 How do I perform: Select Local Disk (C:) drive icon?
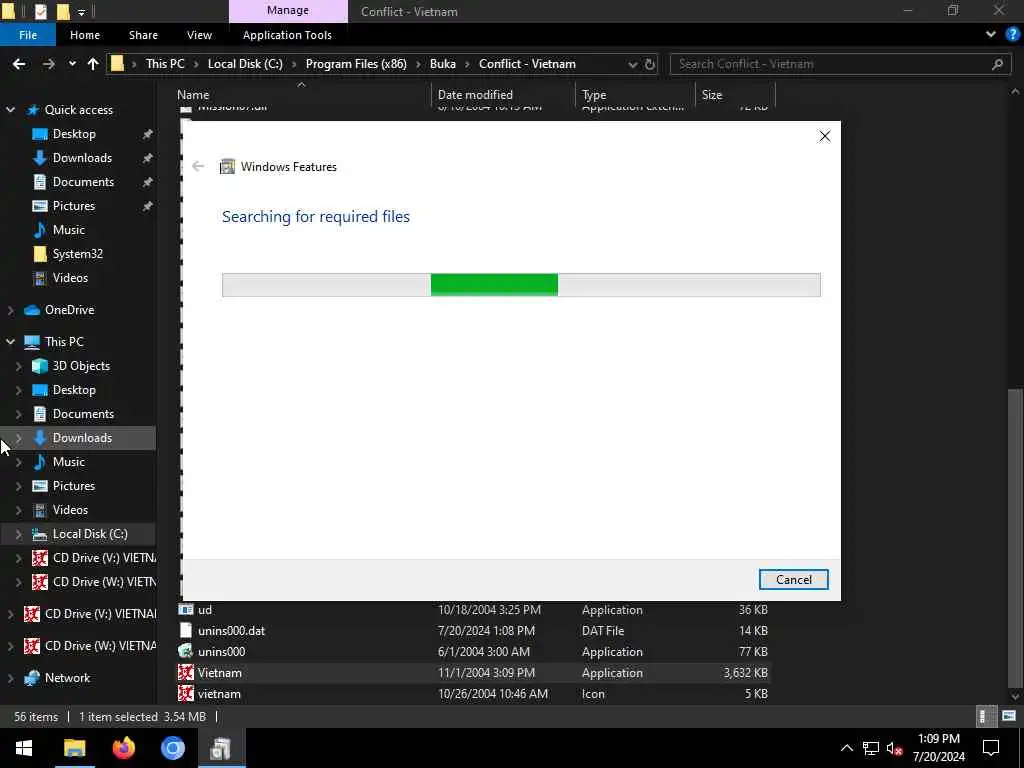[40, 534]
